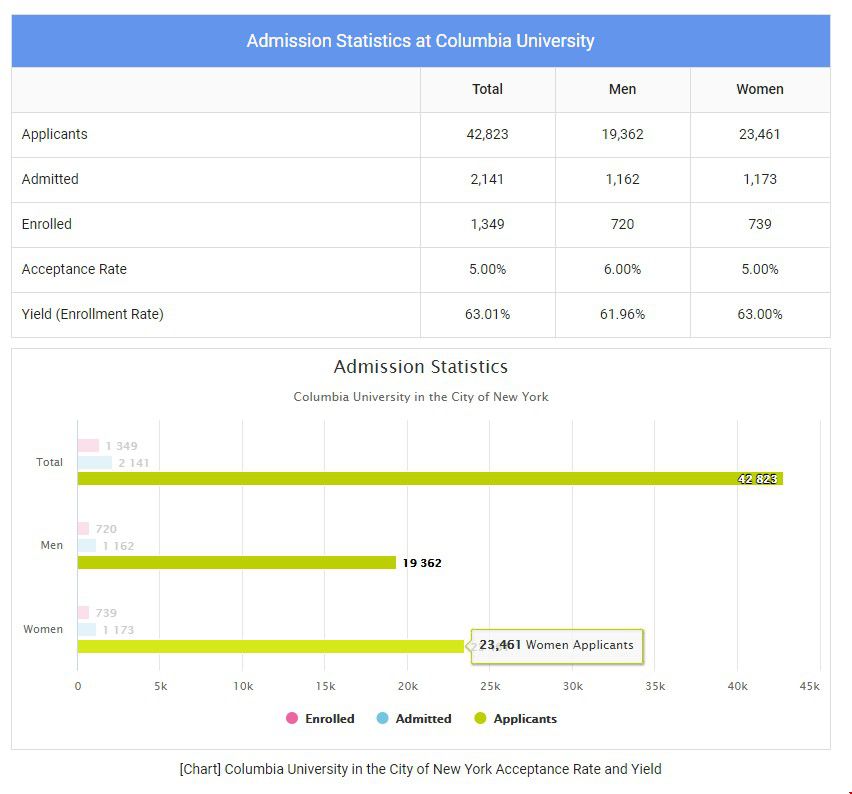Click the blue Admitted legend dot

[x=383, y=718]
